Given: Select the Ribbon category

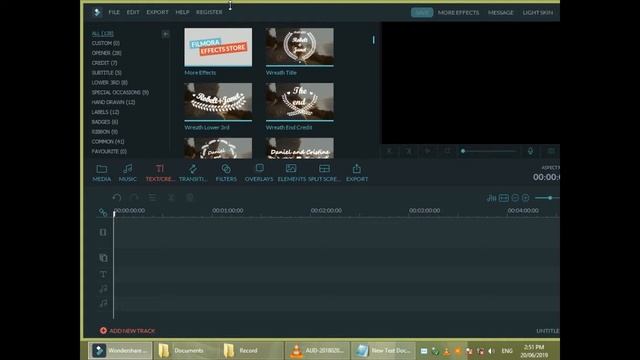Looking at the screenshot, I should 104,131.
